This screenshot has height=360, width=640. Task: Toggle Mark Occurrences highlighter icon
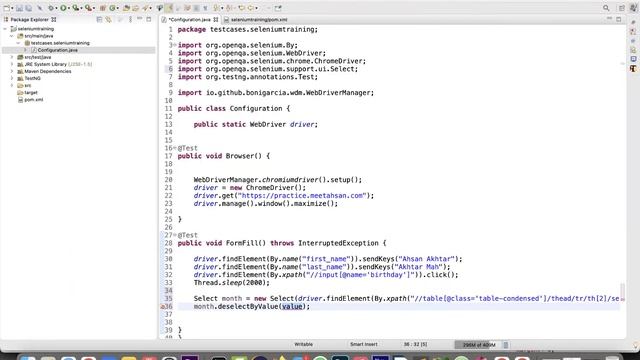(169, 8)
